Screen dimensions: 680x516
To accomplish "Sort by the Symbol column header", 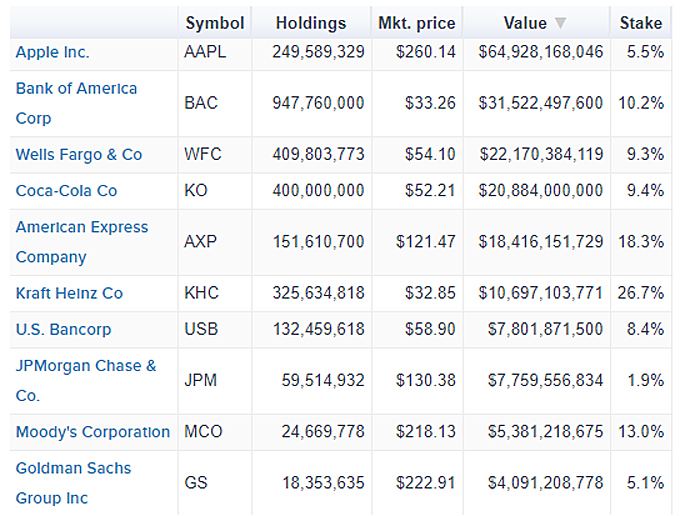I will tap(215, 23).
